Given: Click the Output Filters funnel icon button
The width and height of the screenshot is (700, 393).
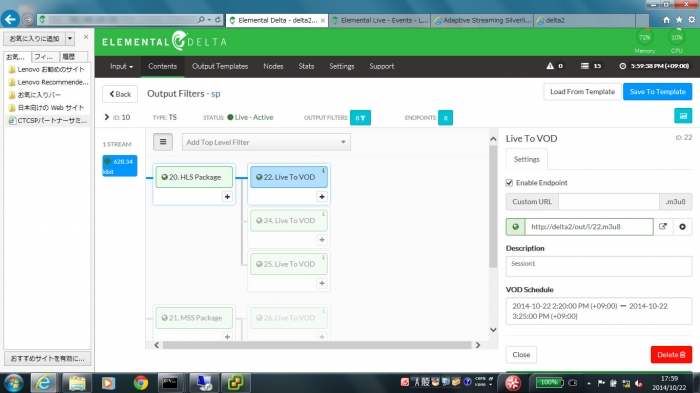Looking at the screenshot, I should coord(360,118).
